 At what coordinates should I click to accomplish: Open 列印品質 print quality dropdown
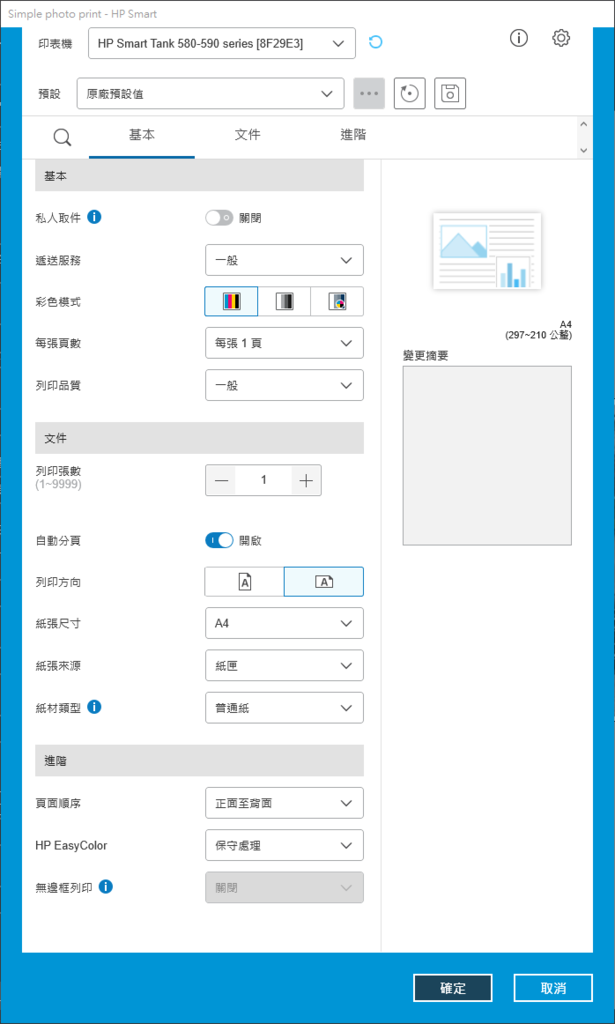click(284, 385)
